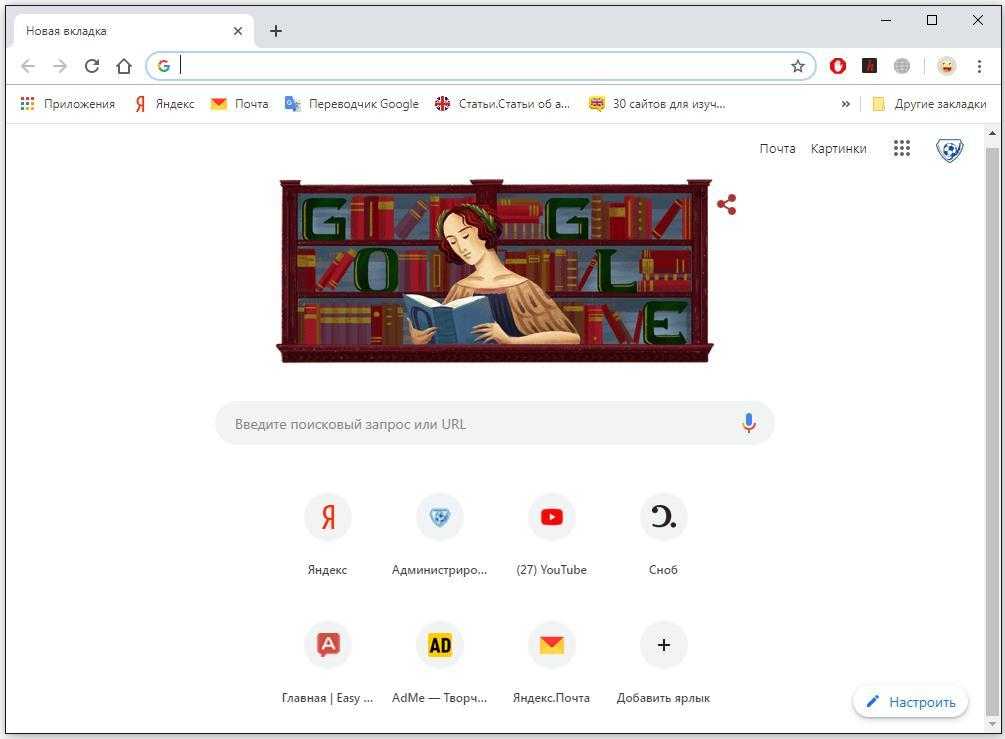Open a new tab with plus button
Screen dimensions: 1005x739
pyautogui.click(x=276, y=31)
